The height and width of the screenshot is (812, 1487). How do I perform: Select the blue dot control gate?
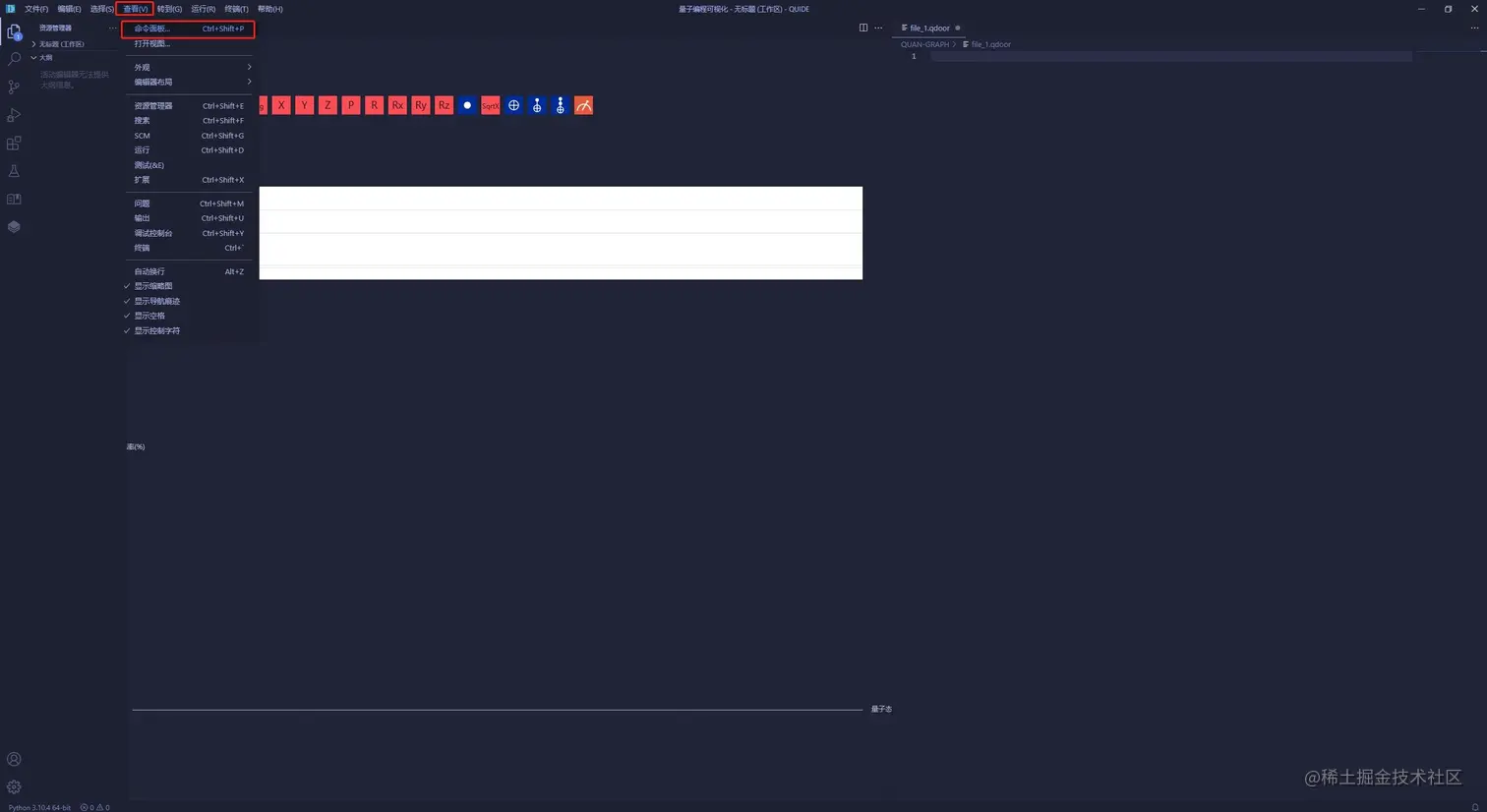coord(467,105)
